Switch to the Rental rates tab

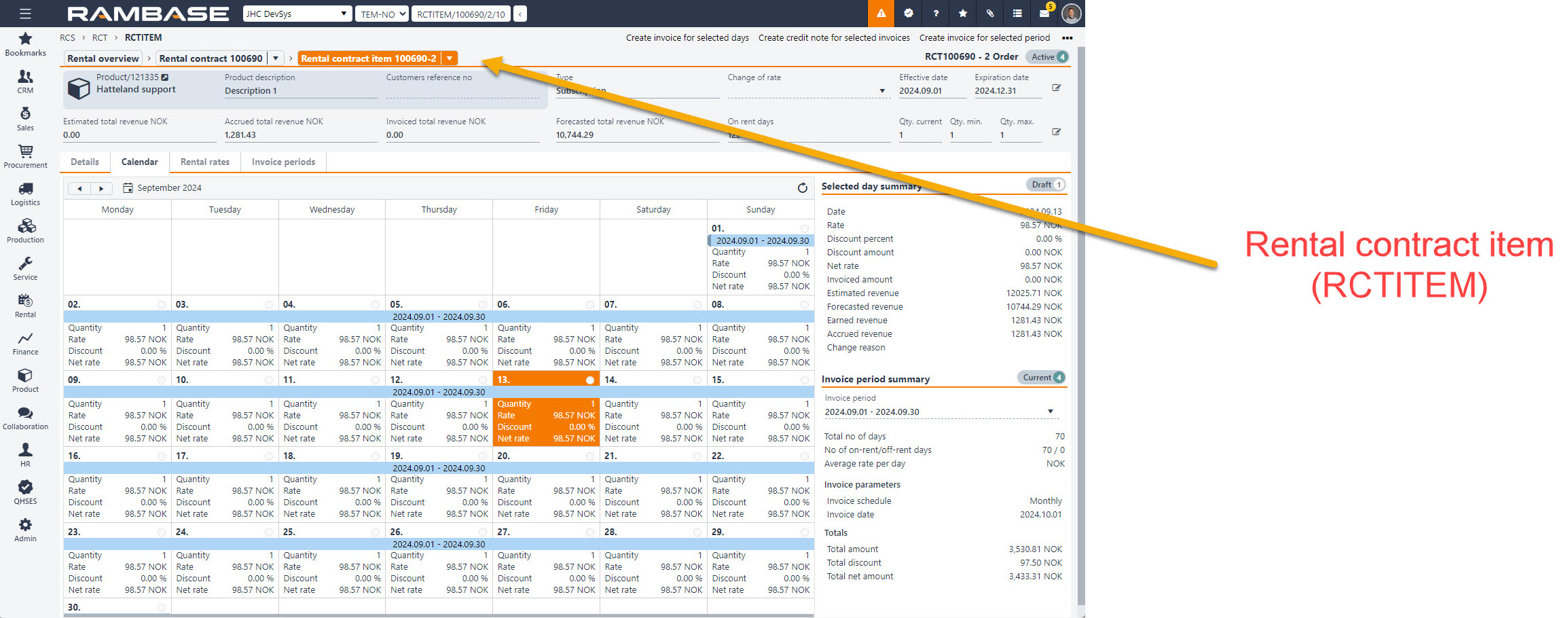tap(205, 162)
